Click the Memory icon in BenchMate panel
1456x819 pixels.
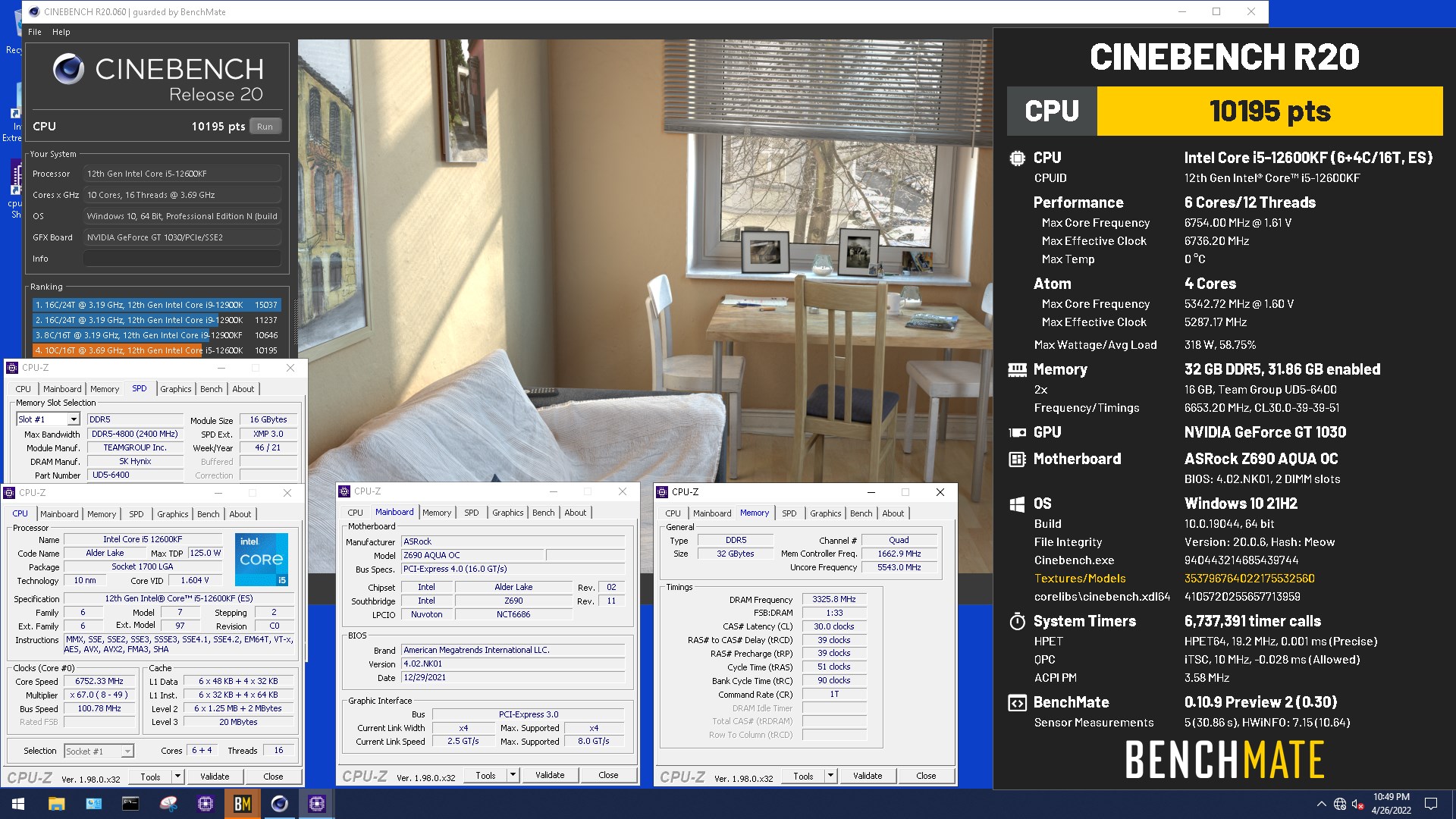tap(1017, 369)
